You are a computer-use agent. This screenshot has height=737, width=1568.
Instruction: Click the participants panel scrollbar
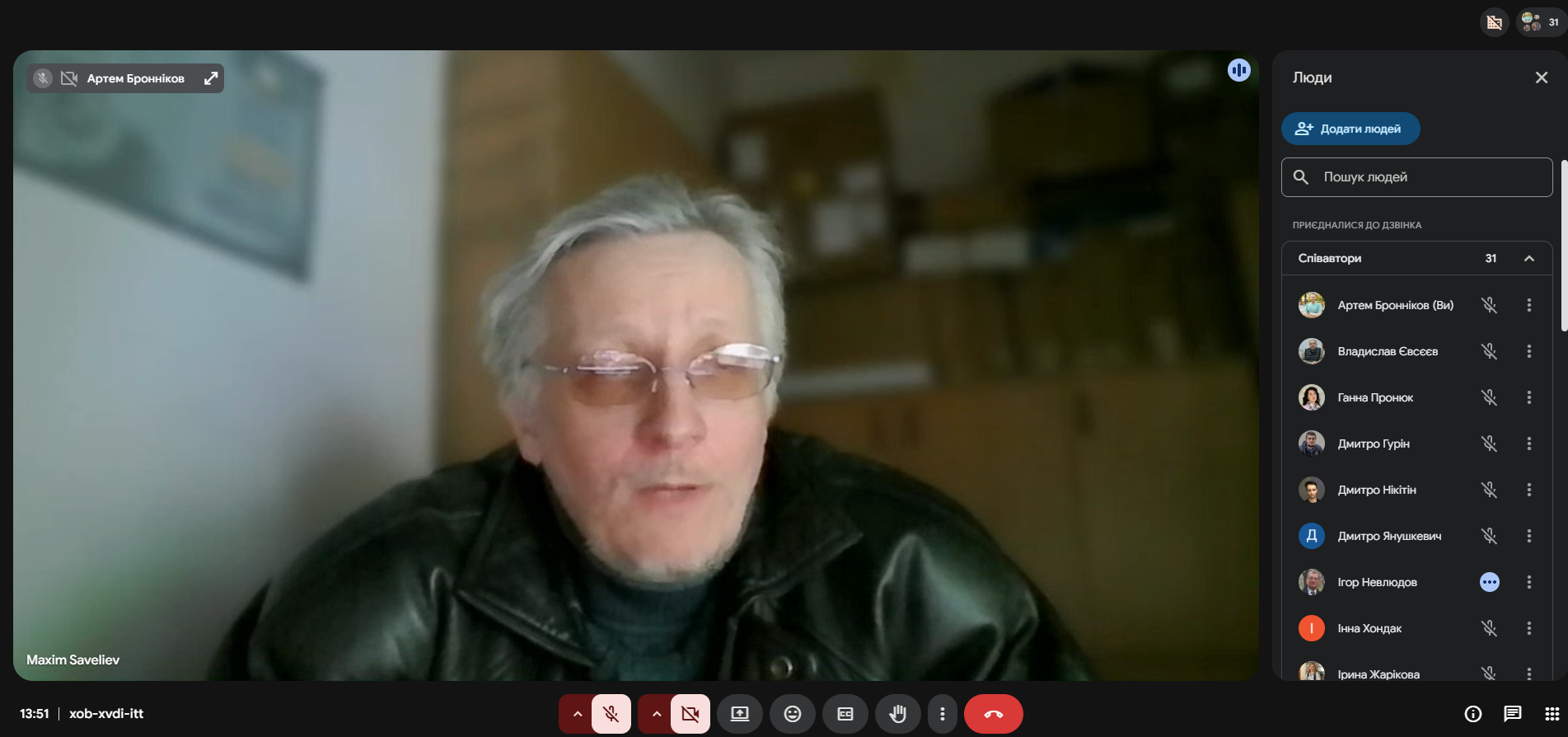pos(1563,247)
